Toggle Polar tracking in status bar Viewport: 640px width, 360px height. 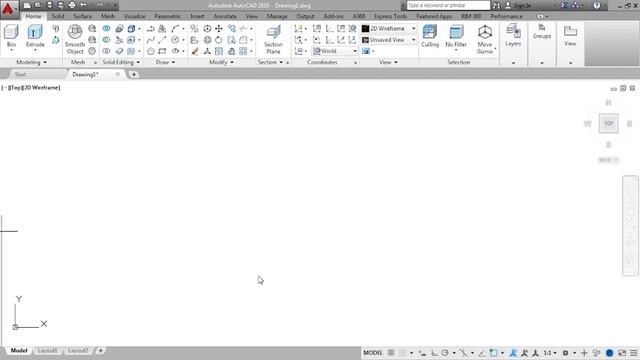click(445, 353)
